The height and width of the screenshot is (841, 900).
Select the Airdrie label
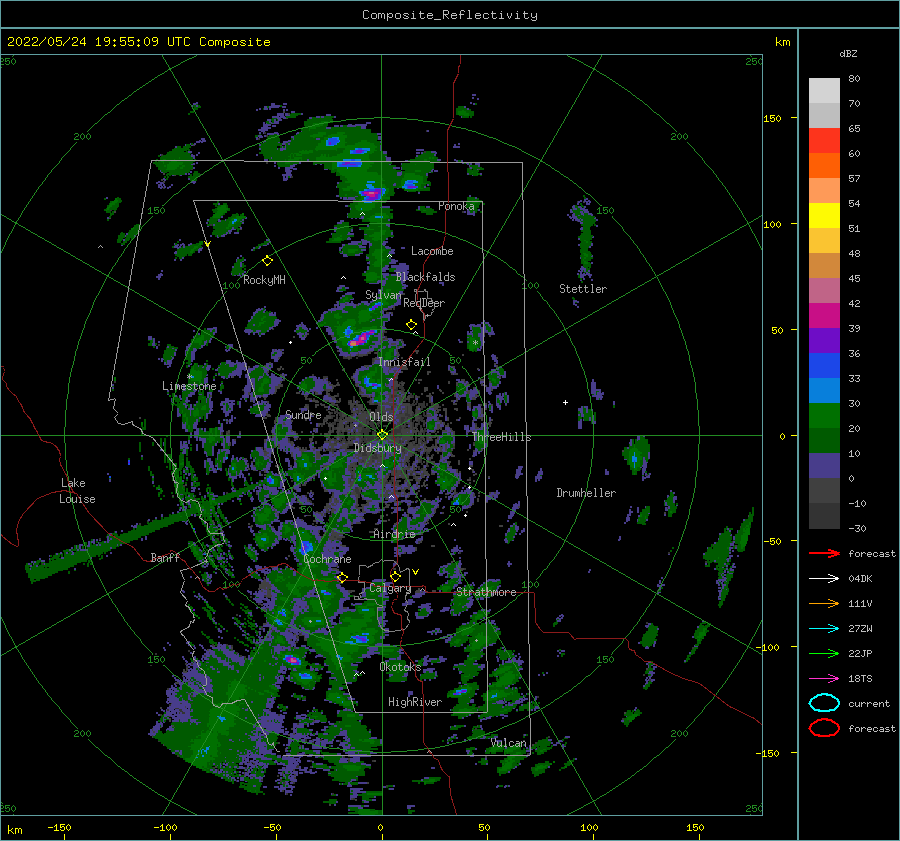pos(394,534)
